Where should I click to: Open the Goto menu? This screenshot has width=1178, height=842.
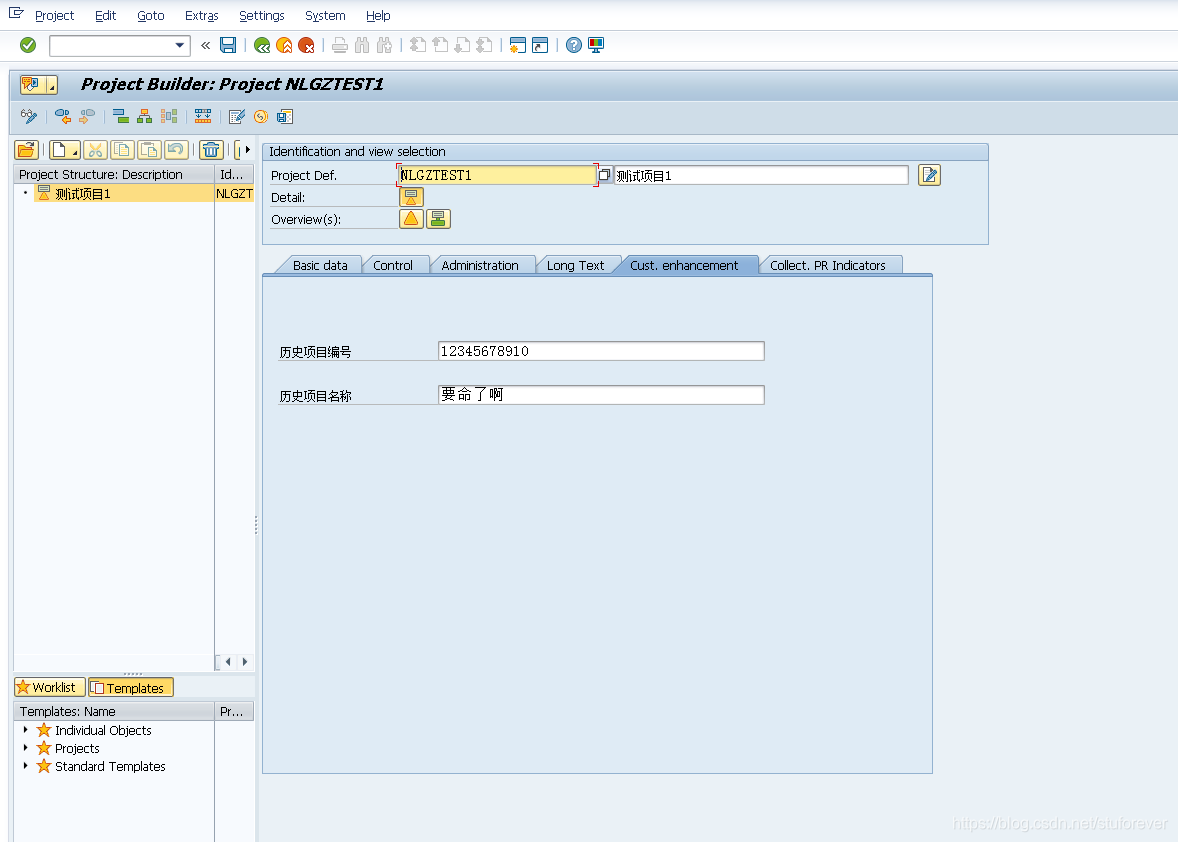(150, 16)
